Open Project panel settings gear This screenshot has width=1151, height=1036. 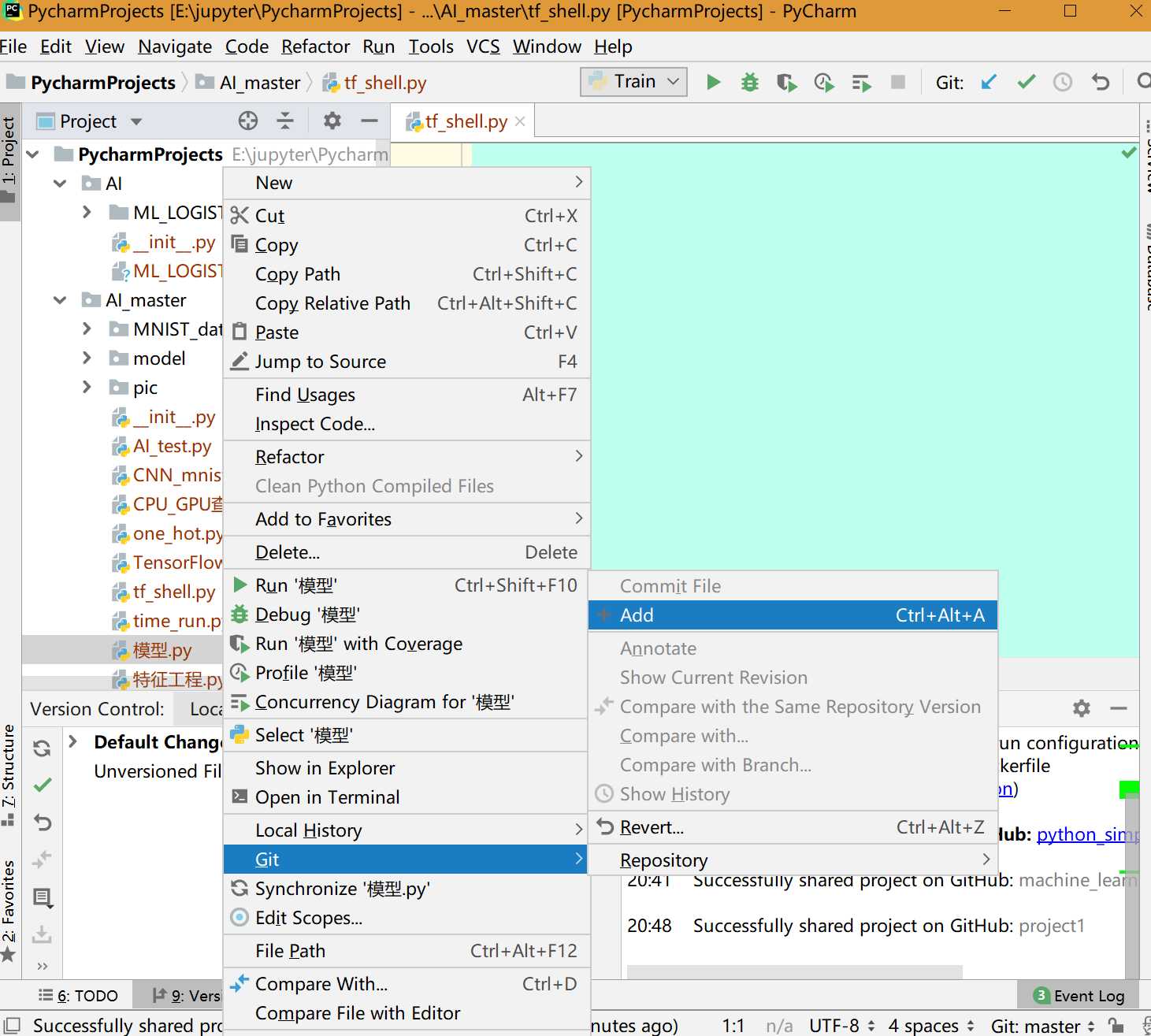332,121
